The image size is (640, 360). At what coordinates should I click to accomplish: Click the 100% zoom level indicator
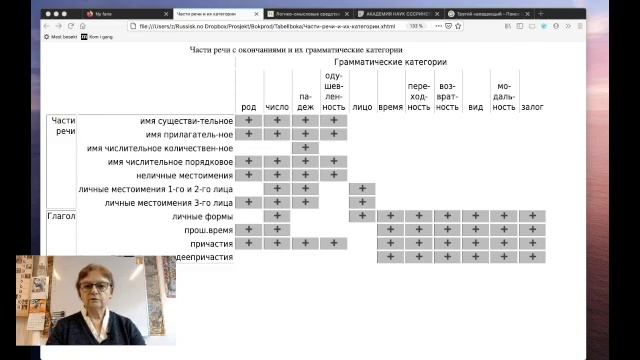(x=416, y=26)
